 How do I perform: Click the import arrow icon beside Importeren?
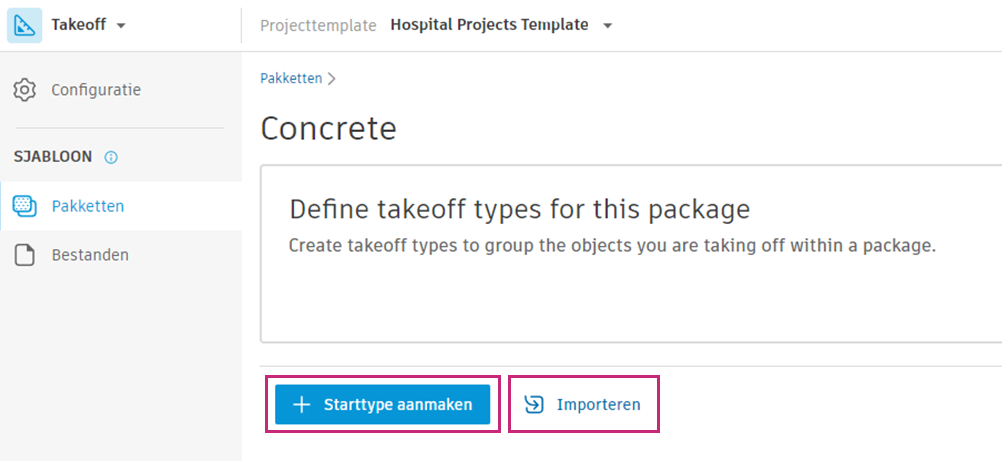click(534, 405)
